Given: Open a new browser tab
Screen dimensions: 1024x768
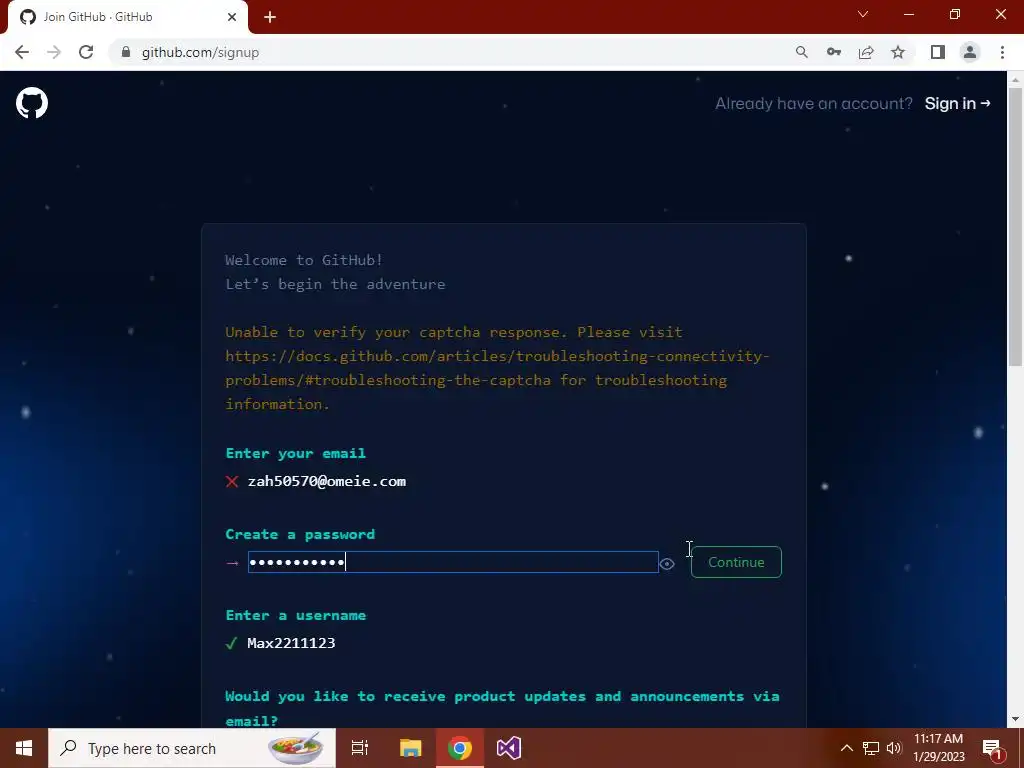Looking at the screenshot, I should click(x=270, y=18).
